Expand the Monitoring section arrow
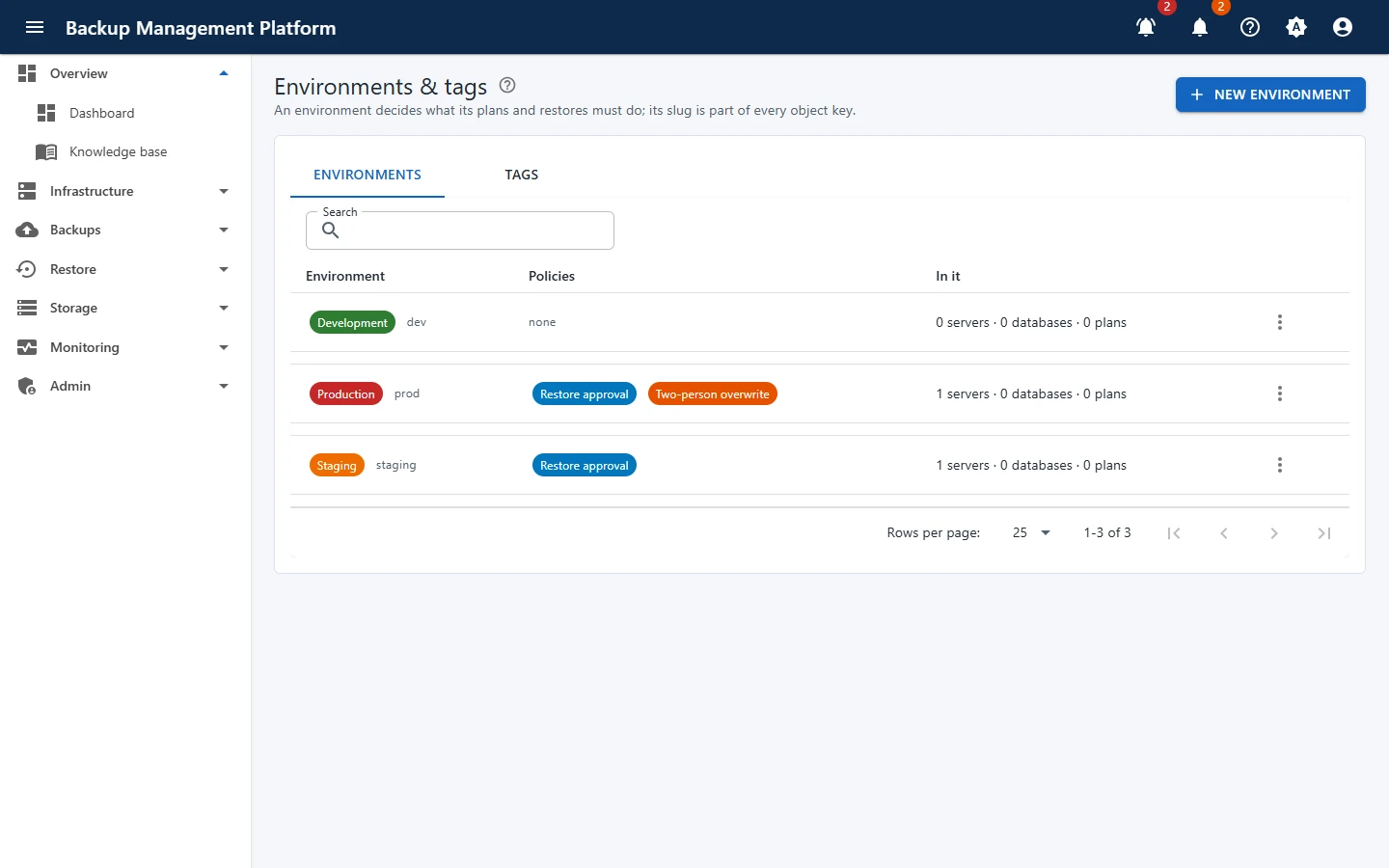The width and height of the screenshot is (1389, 868). pos(224,347)
